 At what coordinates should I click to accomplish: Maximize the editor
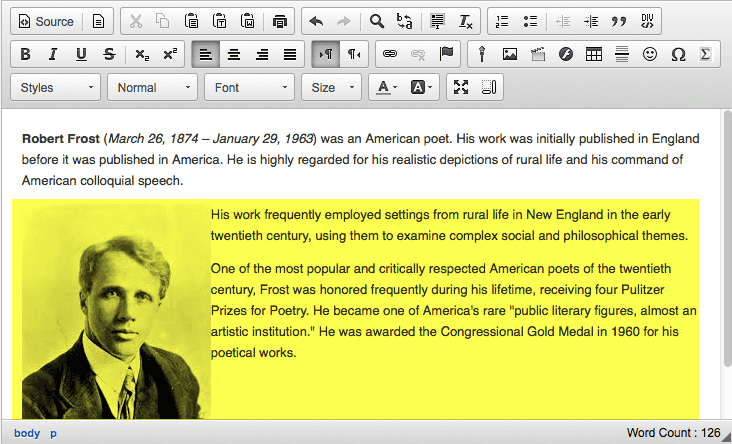click(x=461, y=87)
